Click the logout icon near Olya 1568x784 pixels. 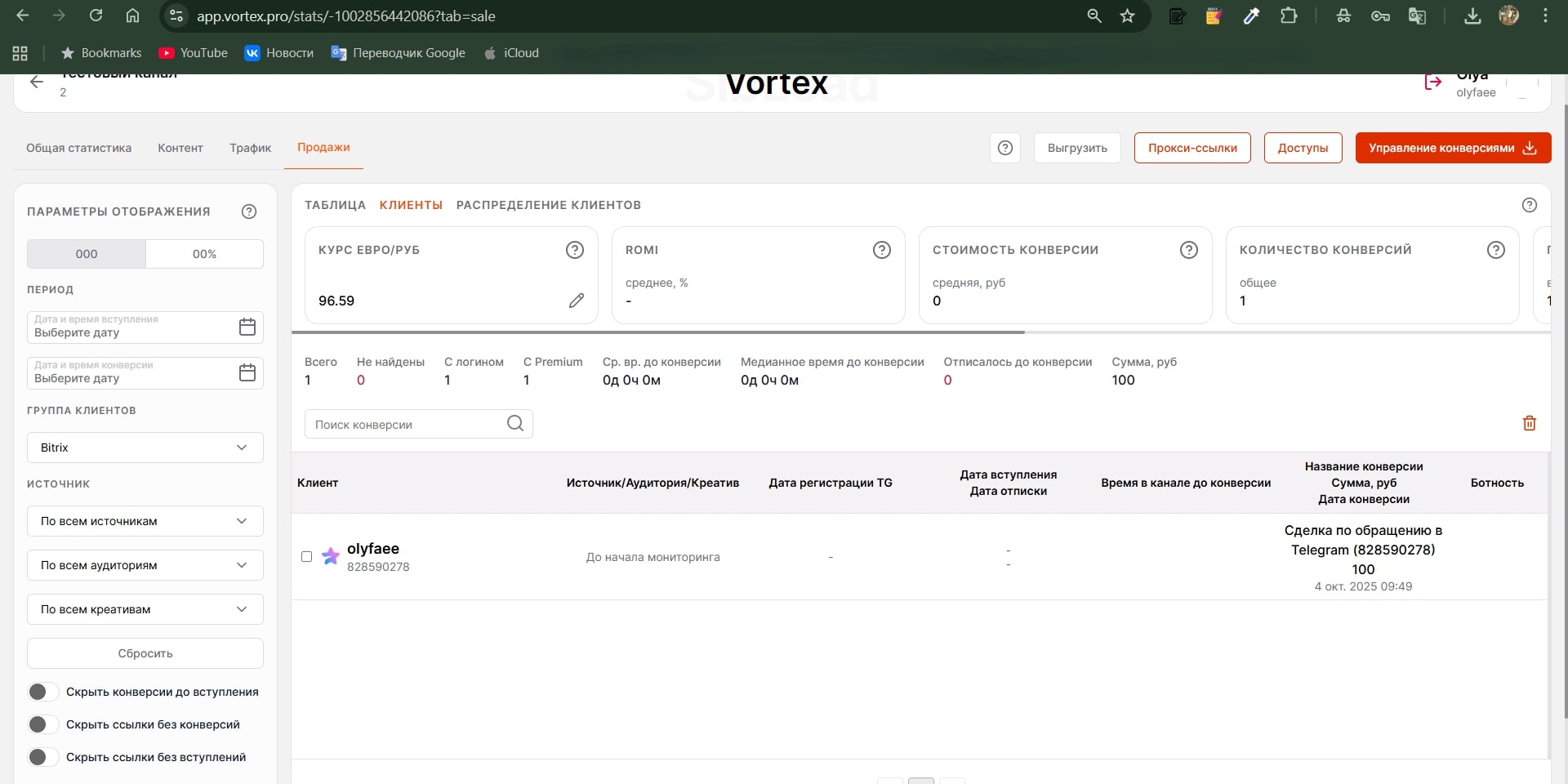(1432, 82)
